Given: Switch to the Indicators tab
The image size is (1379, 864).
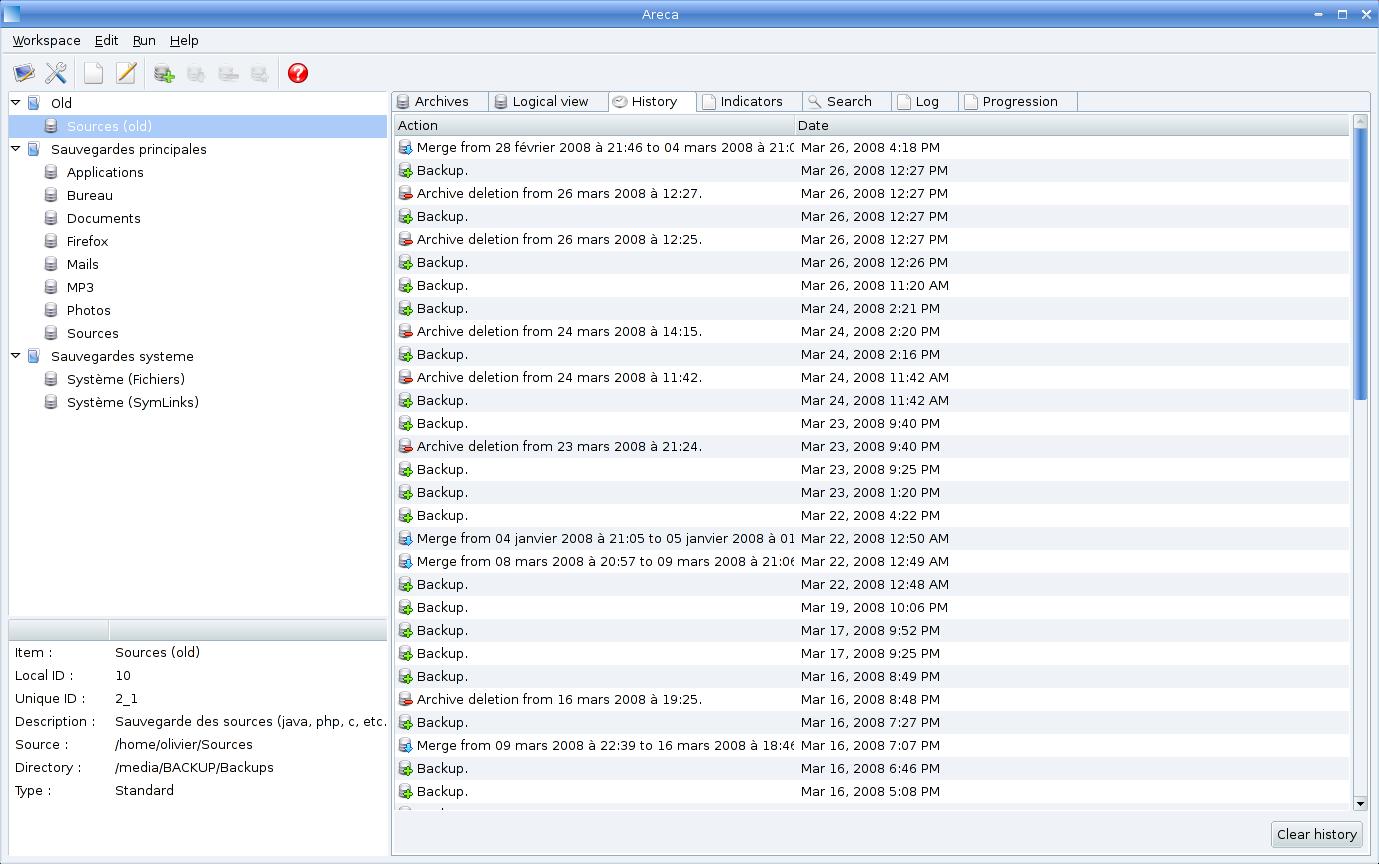Looking at the screenshot, I should coord(750,101).
